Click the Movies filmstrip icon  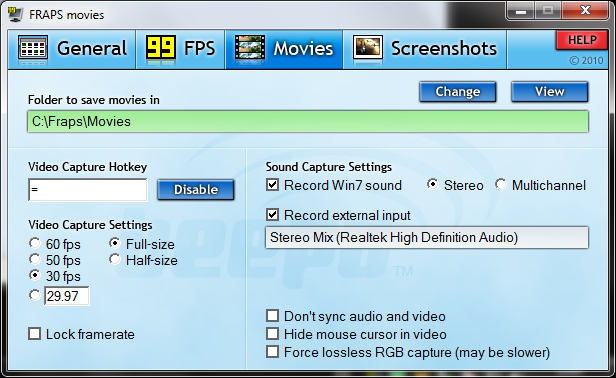250,48
